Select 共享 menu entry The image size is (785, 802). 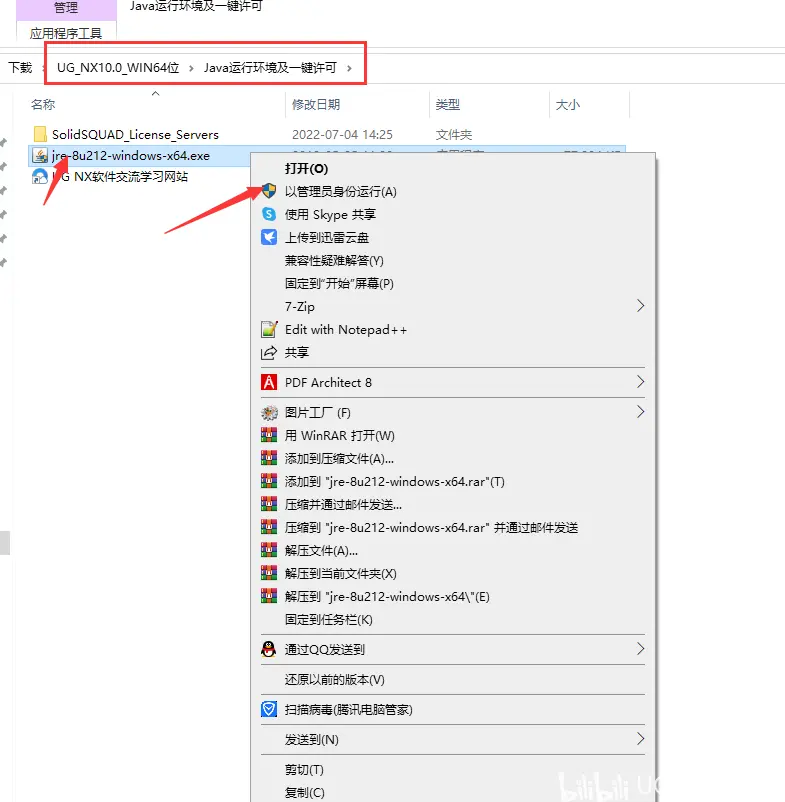[x=297, y=352]
